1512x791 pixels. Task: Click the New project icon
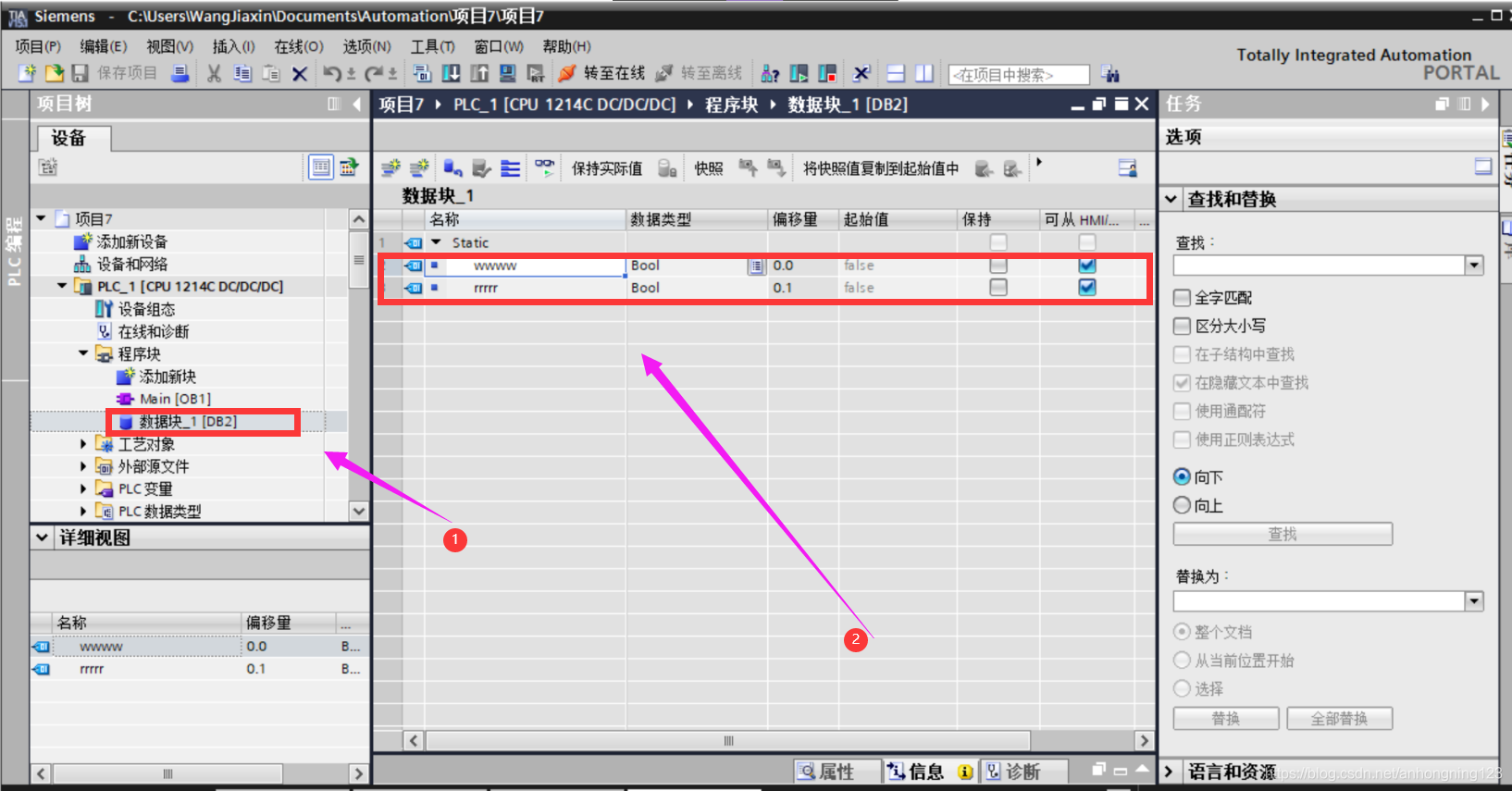coord(27,73)
